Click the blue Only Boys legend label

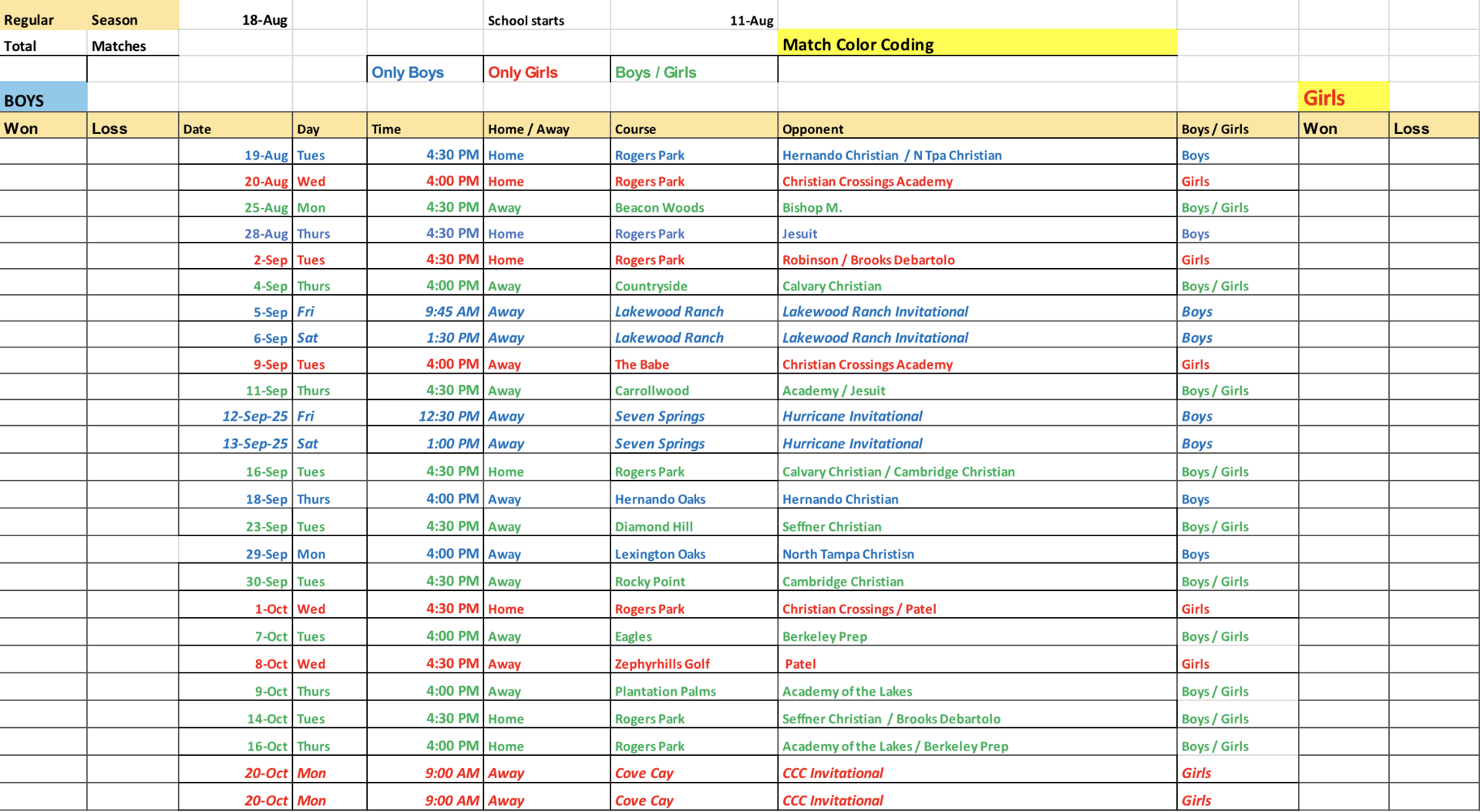(408, 72)
